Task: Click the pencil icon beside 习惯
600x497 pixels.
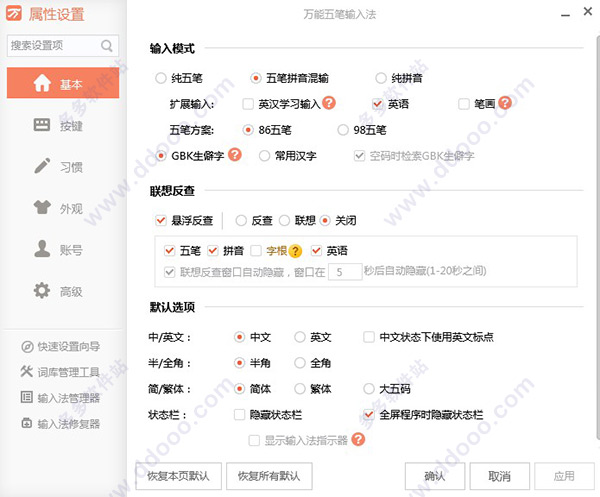Action: coord(42,166)
